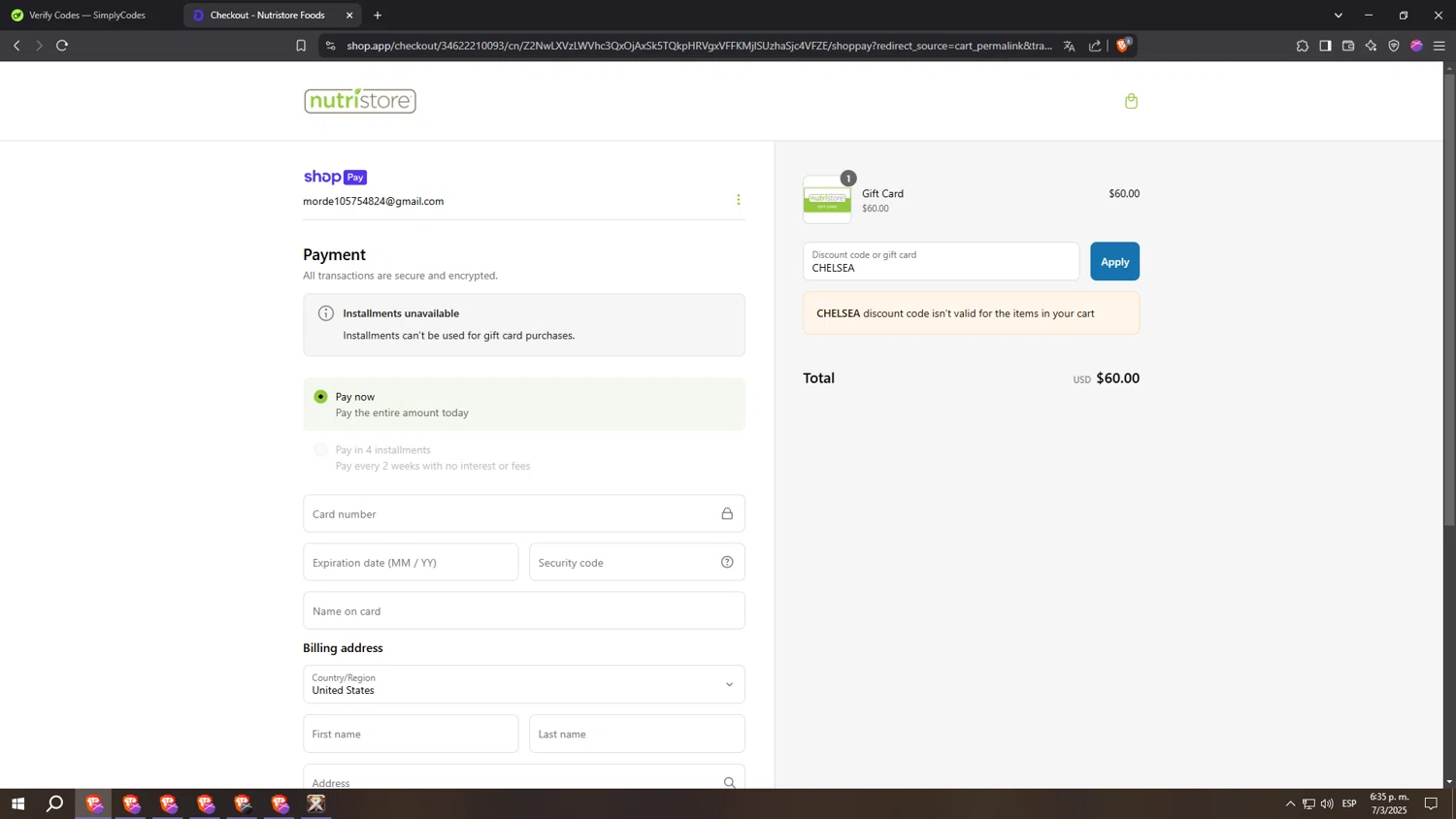The height and width of the screenshot is (819, 1456).
Task: Switch ESP keyboard language in tray
Action: click(1349, 803)
